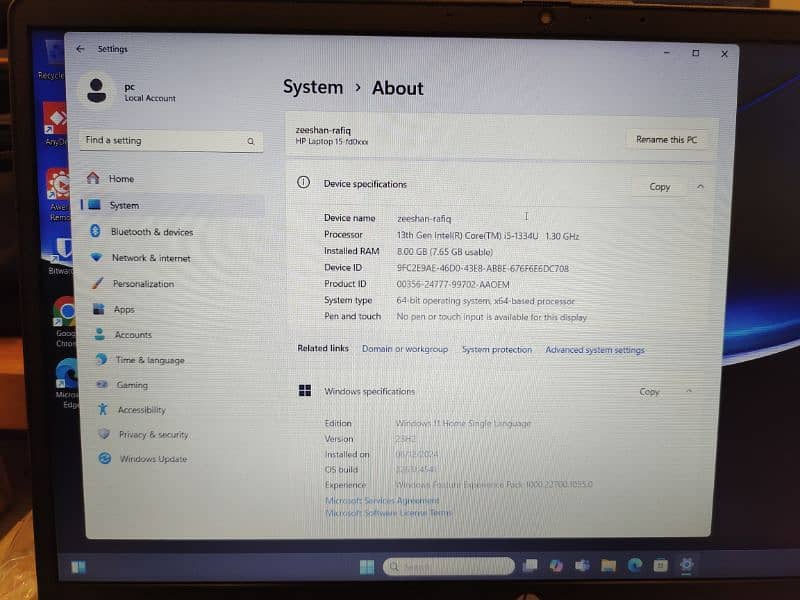Click the Windows Start button on taskbar
The height and width of the screenshot is (600, 800).
pos(367,567)
